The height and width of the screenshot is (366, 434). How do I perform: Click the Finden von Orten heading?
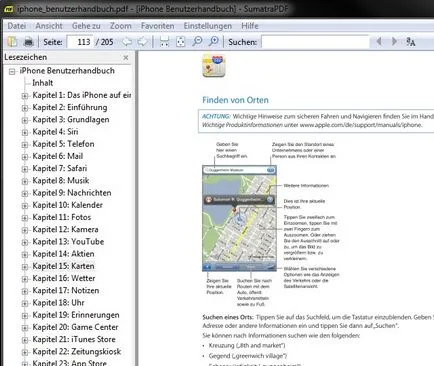pyautogui.click(x=235, y=100)
